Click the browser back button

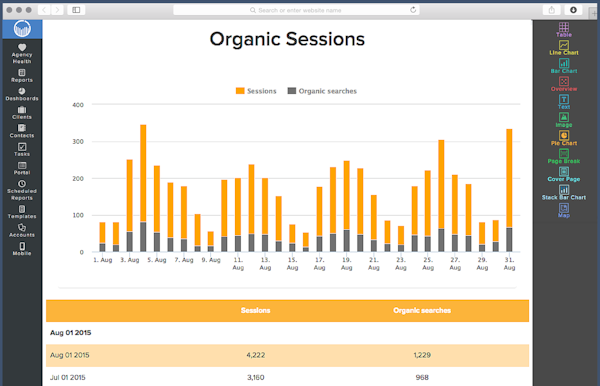pos(44,10)
